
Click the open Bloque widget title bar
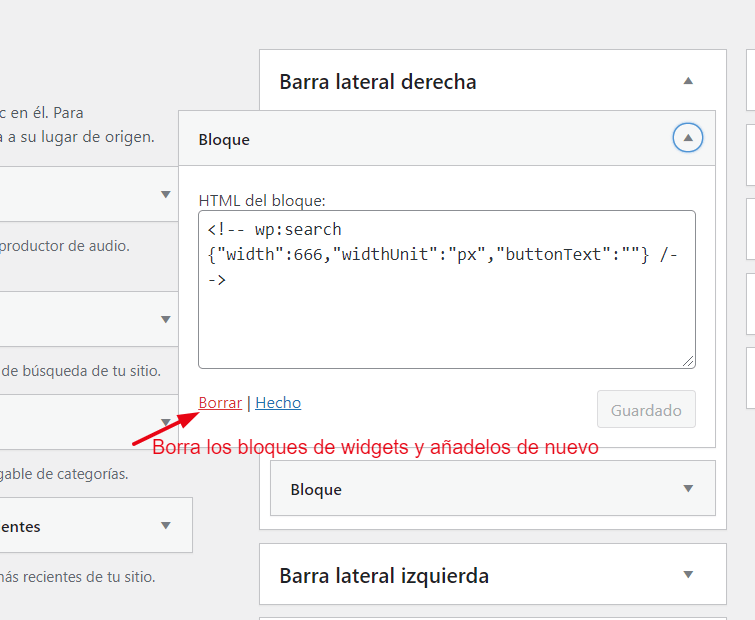[x=447, y=139]
